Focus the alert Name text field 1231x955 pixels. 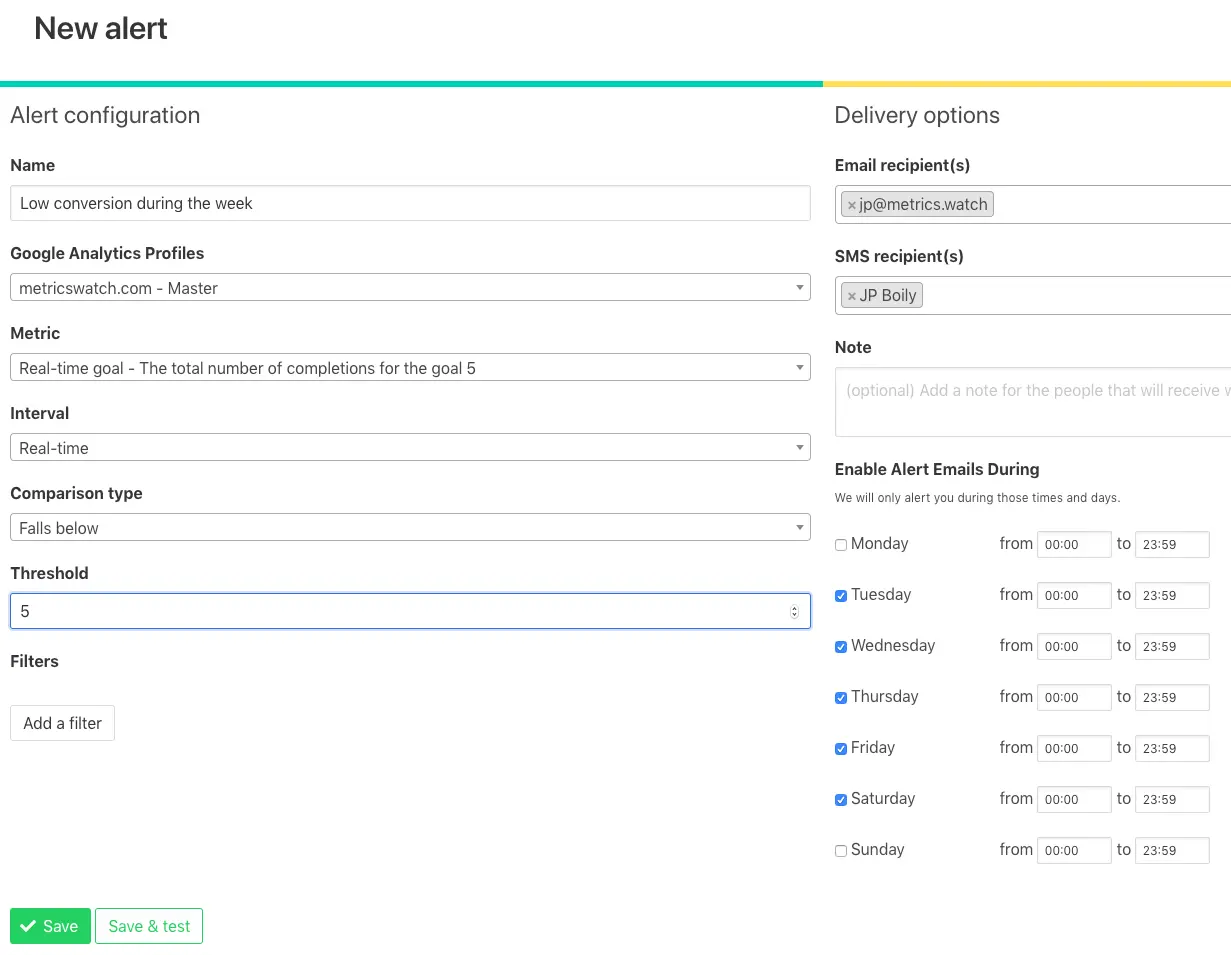[410, 203]
